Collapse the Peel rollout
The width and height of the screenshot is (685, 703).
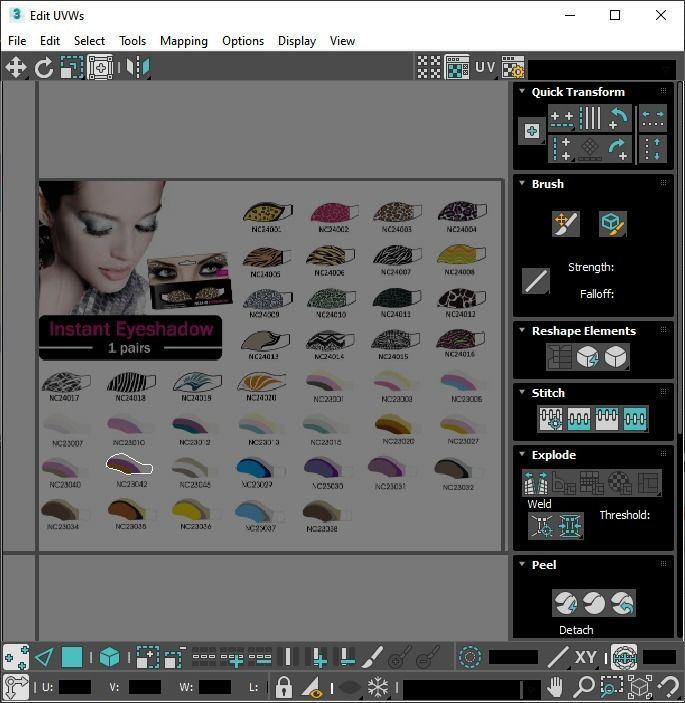[522, 564]
